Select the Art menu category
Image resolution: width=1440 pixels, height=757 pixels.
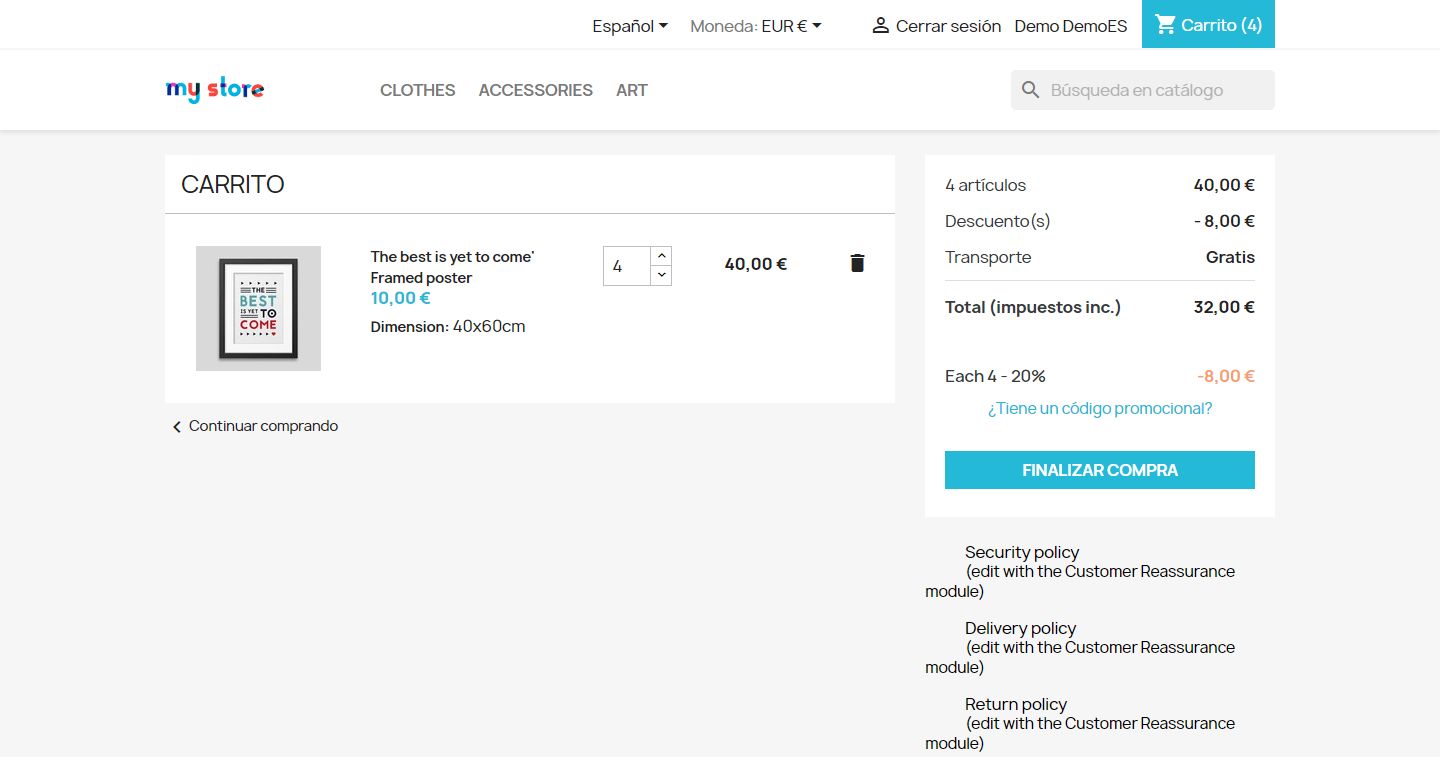[x=632, y=90]
